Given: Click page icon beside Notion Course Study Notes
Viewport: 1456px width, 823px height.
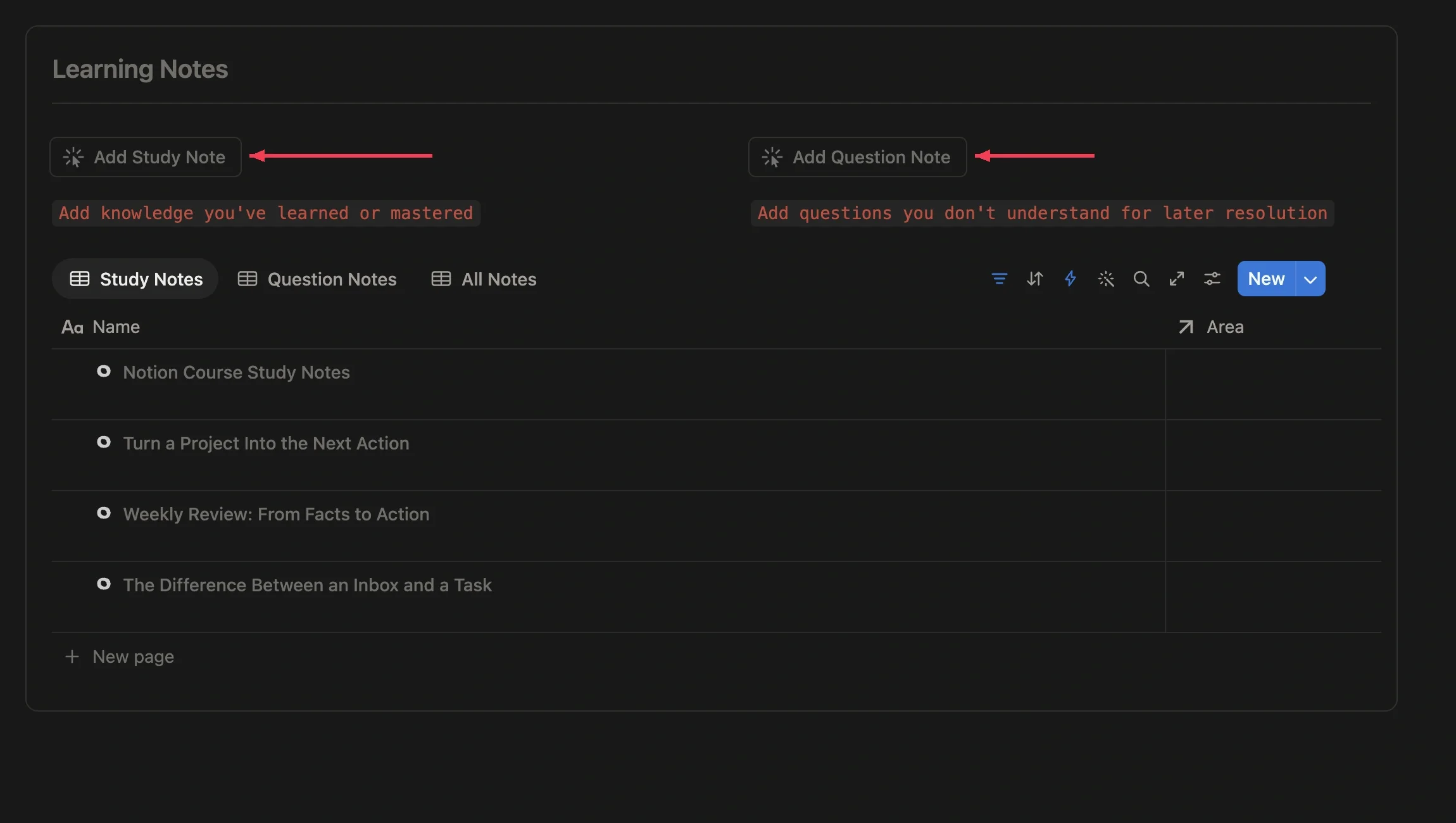Looking at the screenshot, I should [104, 372].
